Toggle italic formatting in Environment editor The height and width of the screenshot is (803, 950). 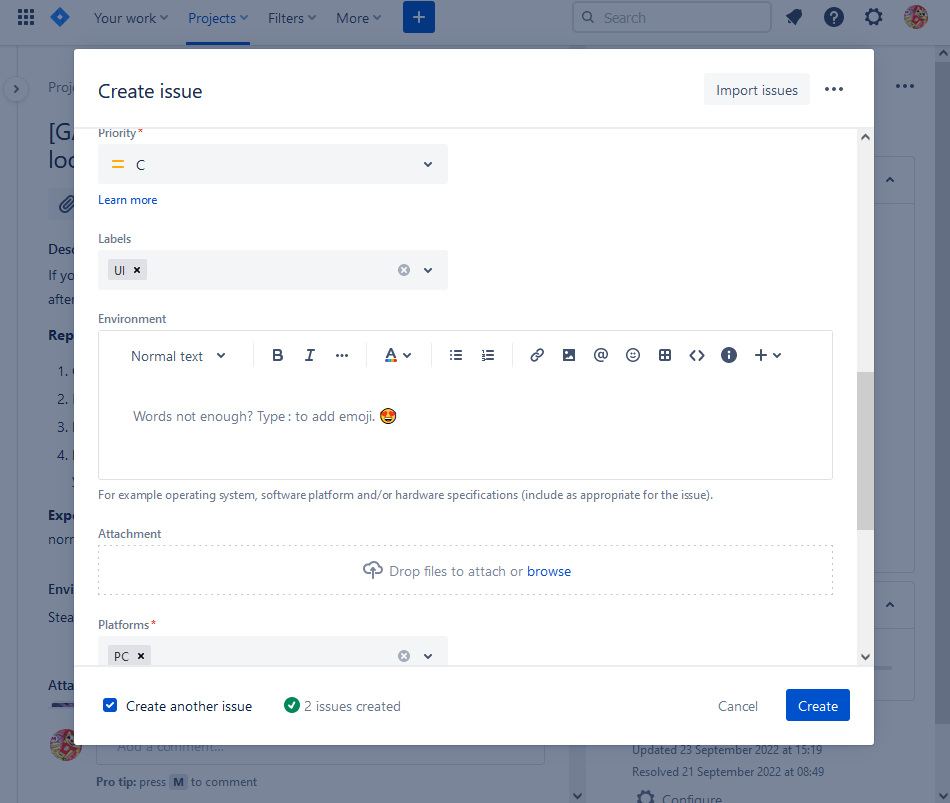click(310, 355)
